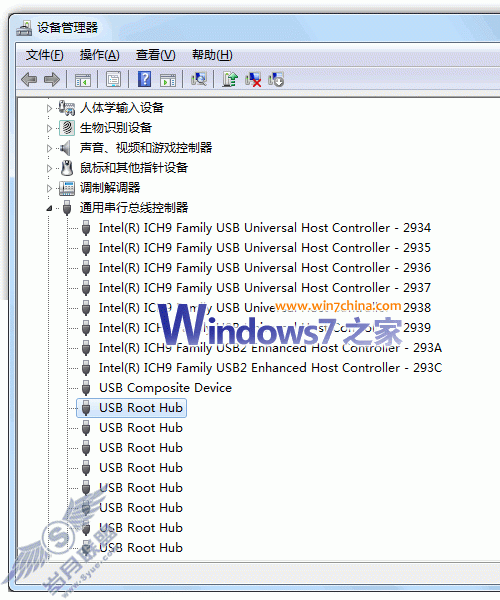Click the 调制解调器 modem icon
The height and width of the screenshot is (600, 500).
pos(67,188)
